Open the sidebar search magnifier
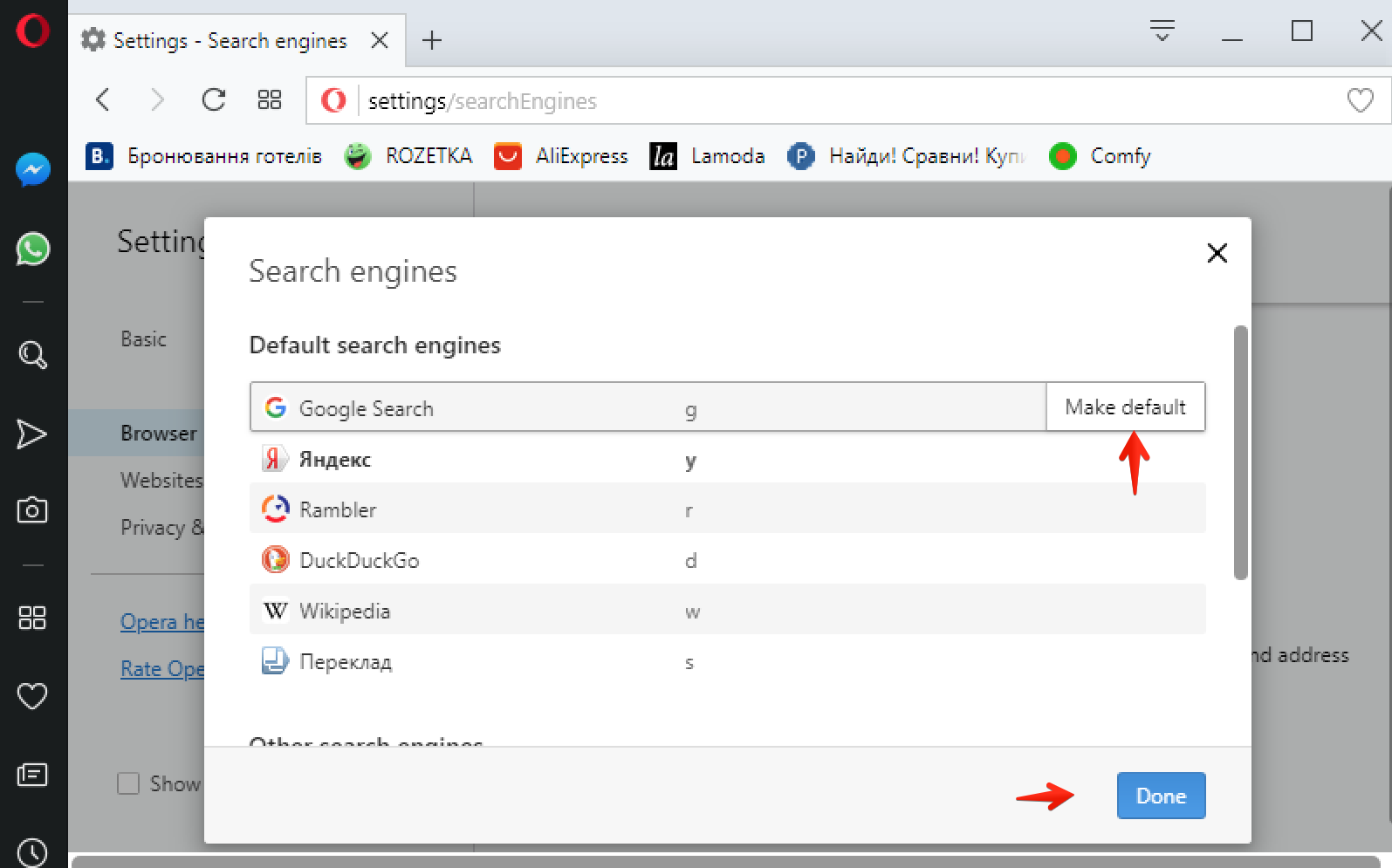 coord(33,354)
